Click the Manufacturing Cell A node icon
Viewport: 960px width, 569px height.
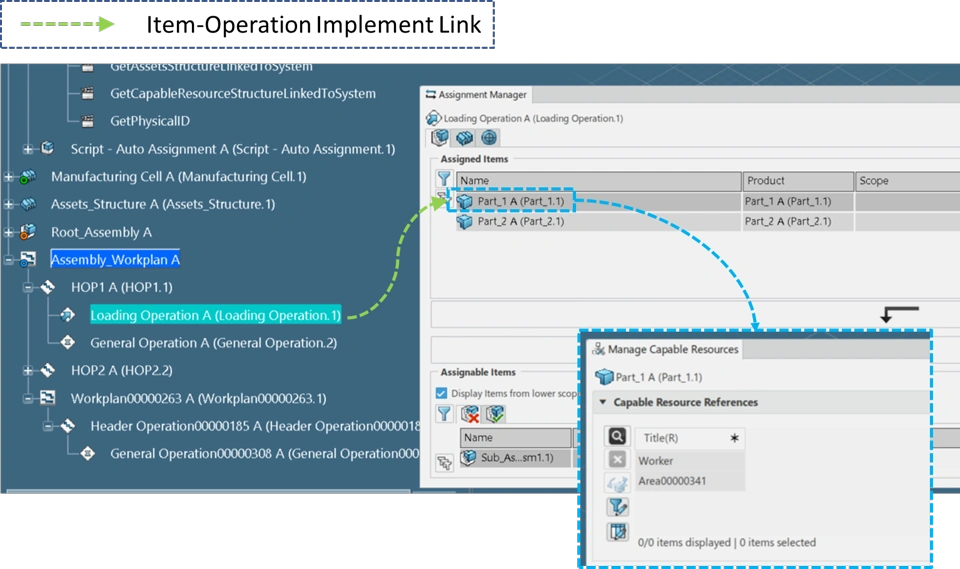click(28, 177)
